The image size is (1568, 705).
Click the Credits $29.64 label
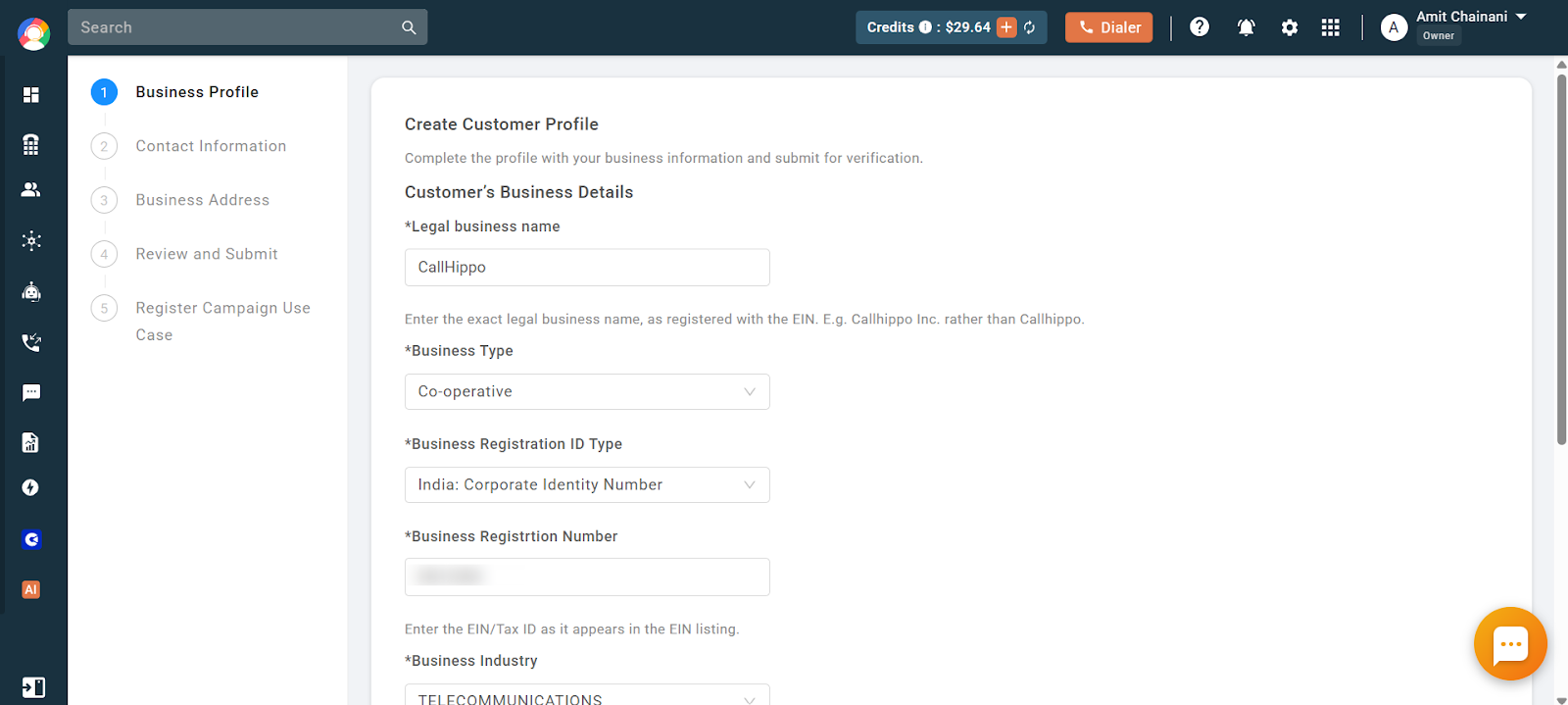929,27
